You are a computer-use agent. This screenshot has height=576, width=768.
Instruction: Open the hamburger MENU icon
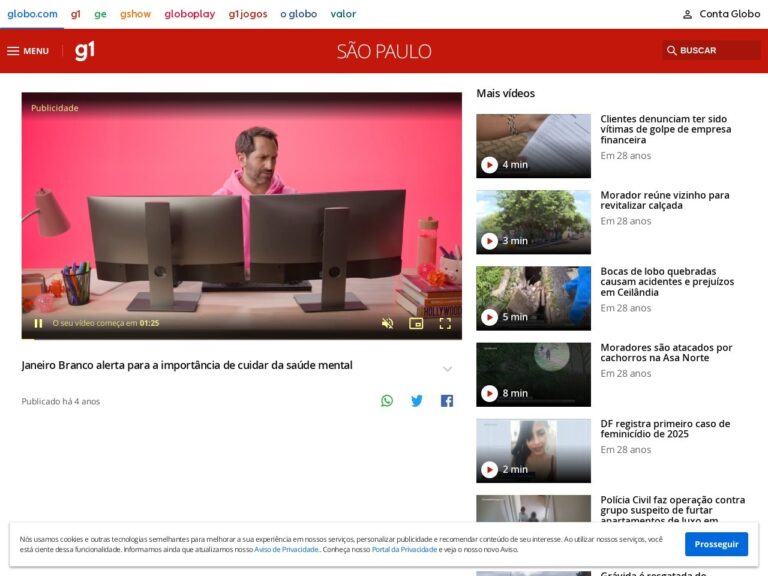coord(13,51)
